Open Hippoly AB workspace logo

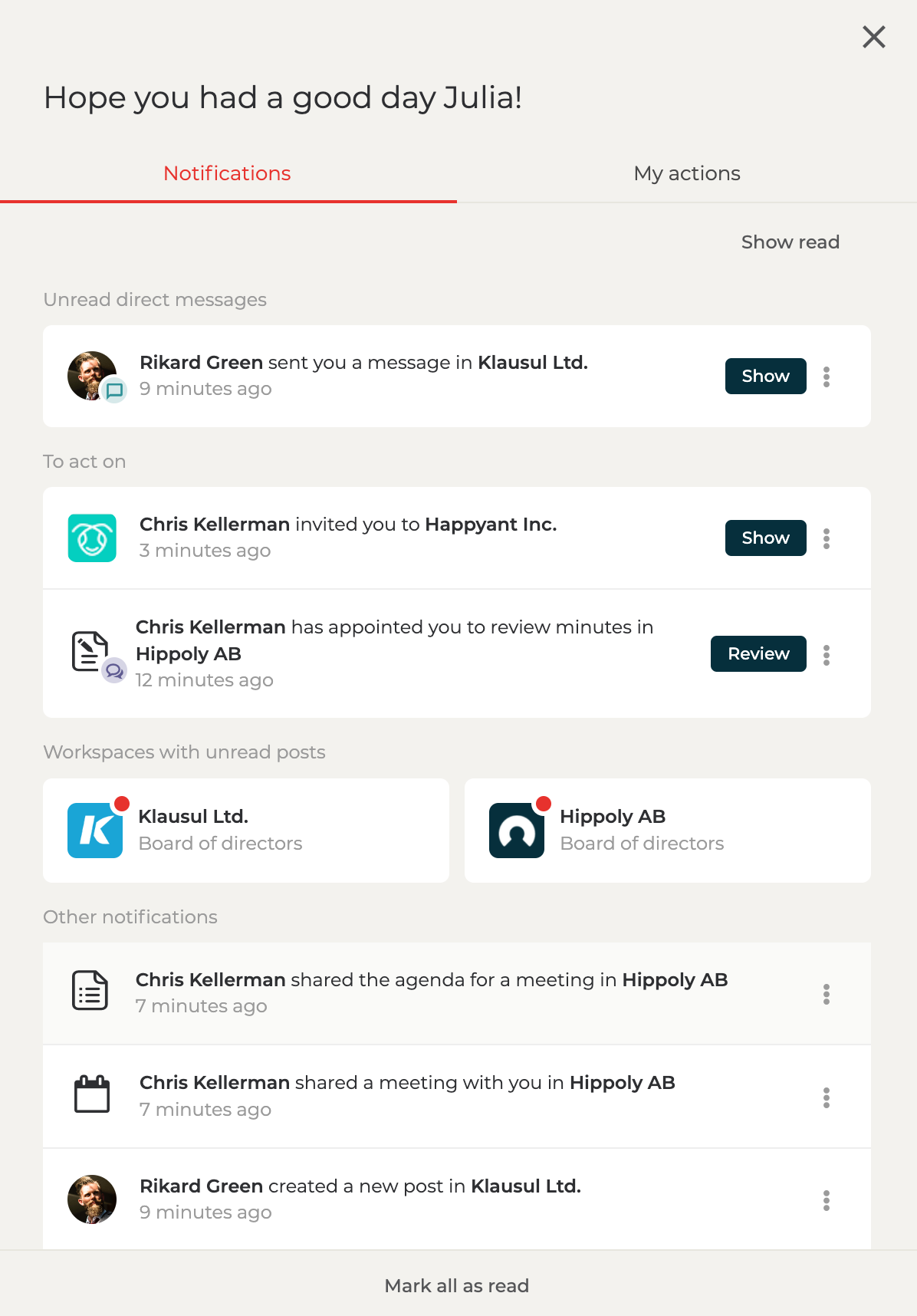(517, 831)
